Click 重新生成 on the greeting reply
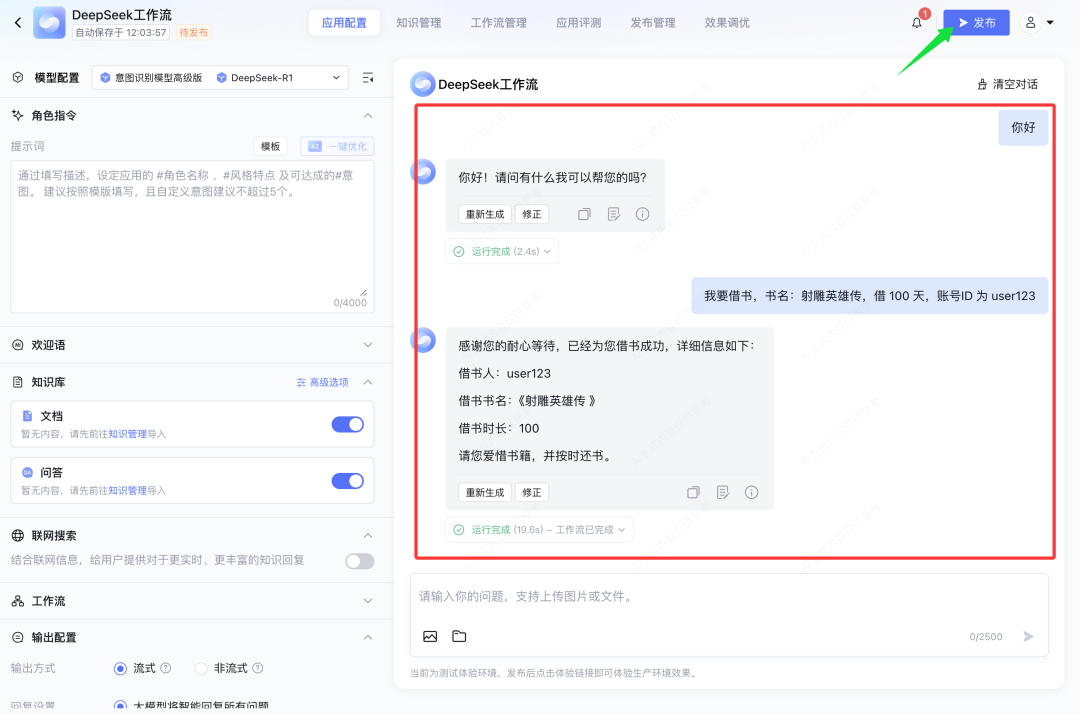 click(485, 214)
